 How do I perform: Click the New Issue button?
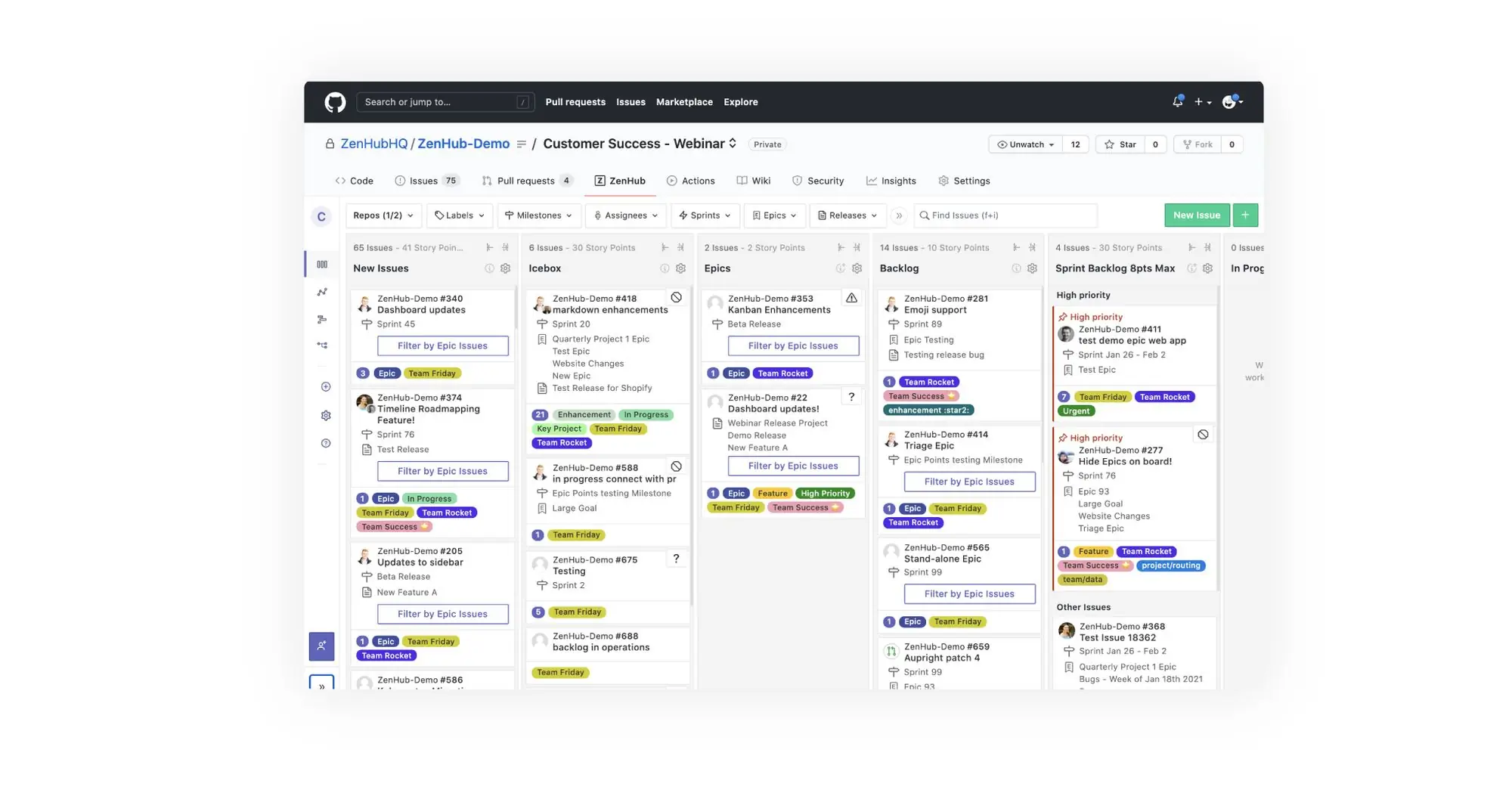click(1197, 215)
